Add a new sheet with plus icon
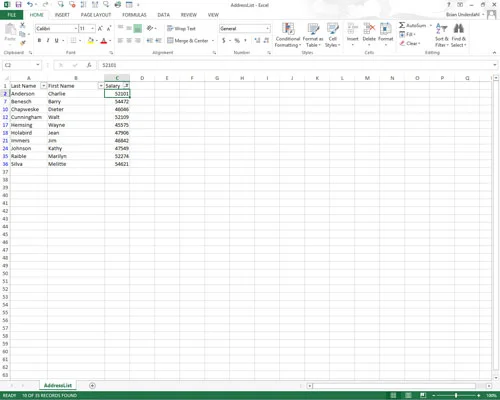 click(92, 386)
